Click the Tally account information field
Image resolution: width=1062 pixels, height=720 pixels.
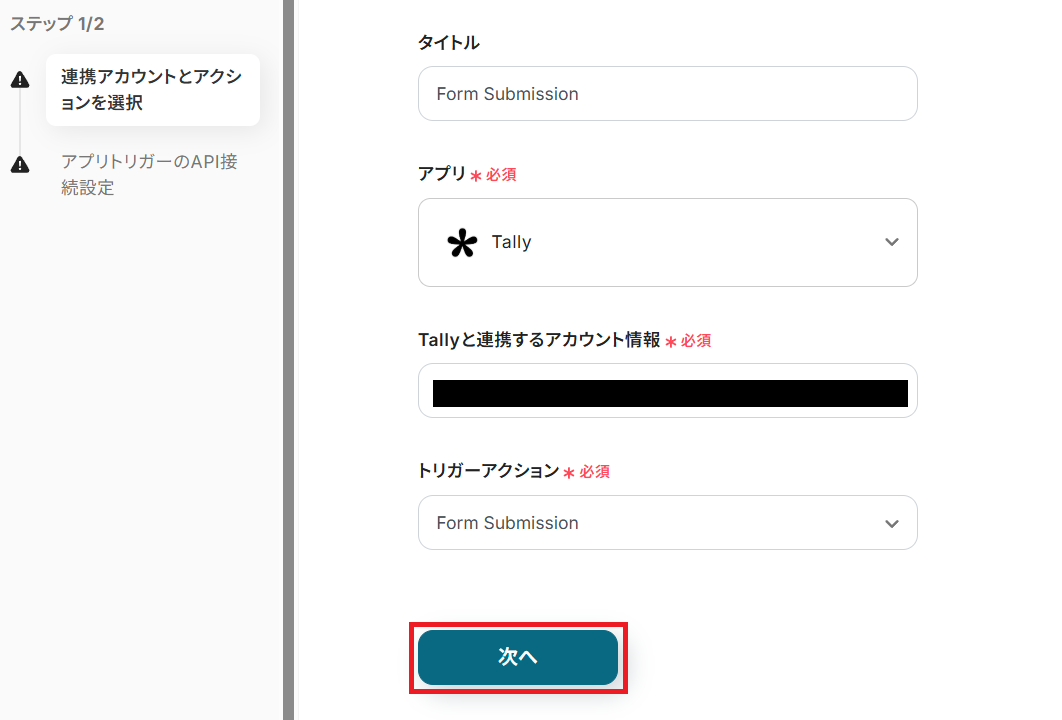pyautogui.click(x=667, y=391)
